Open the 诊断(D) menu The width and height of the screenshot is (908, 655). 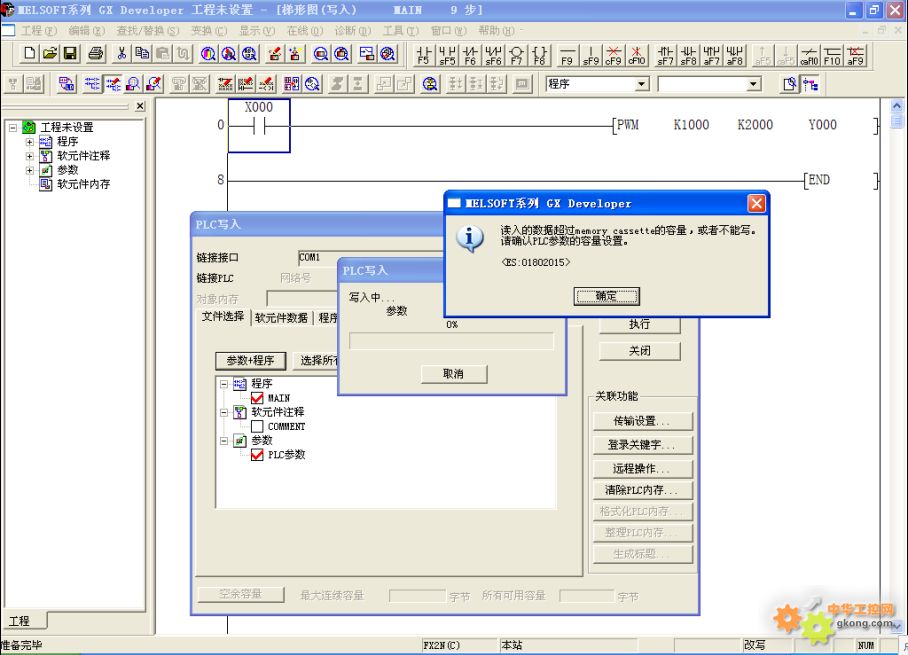click(353, 30)
